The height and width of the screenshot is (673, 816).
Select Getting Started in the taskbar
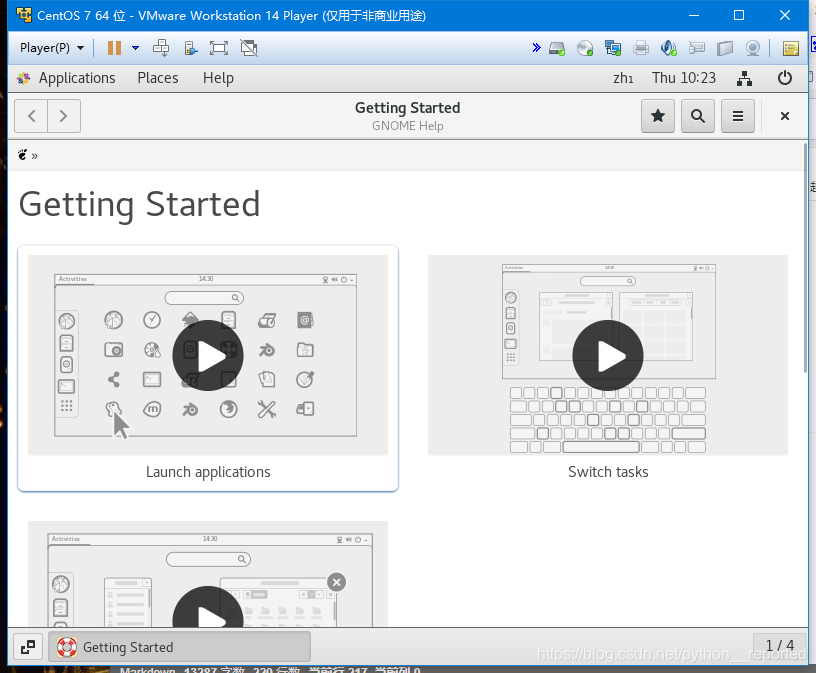coord(179,647)
